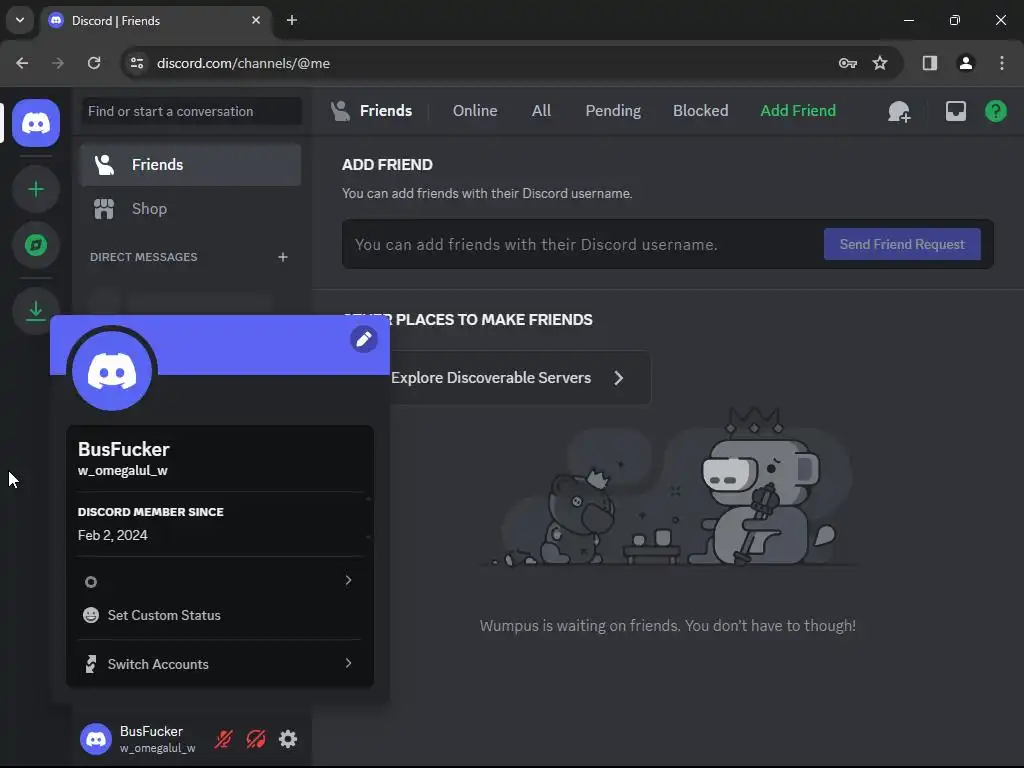Switch to the Blocked tab
The height and width of the screenshot is (768, 1024).
tap(701, 111)
